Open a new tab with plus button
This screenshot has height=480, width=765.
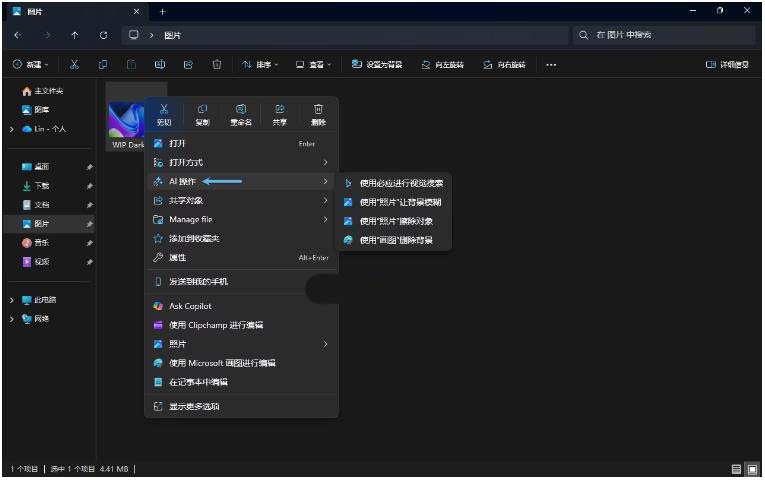(x=163, y=12)
